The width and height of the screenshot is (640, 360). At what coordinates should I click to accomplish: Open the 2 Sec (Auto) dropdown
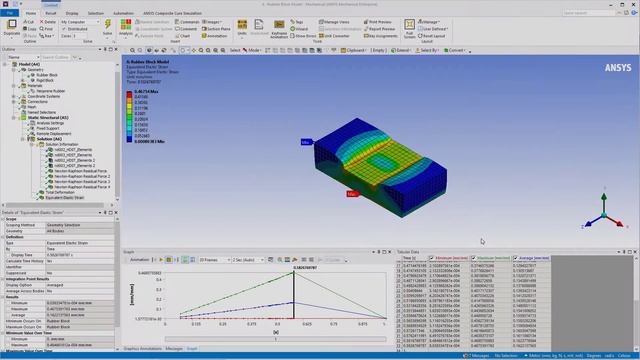[x=248, y=260]
